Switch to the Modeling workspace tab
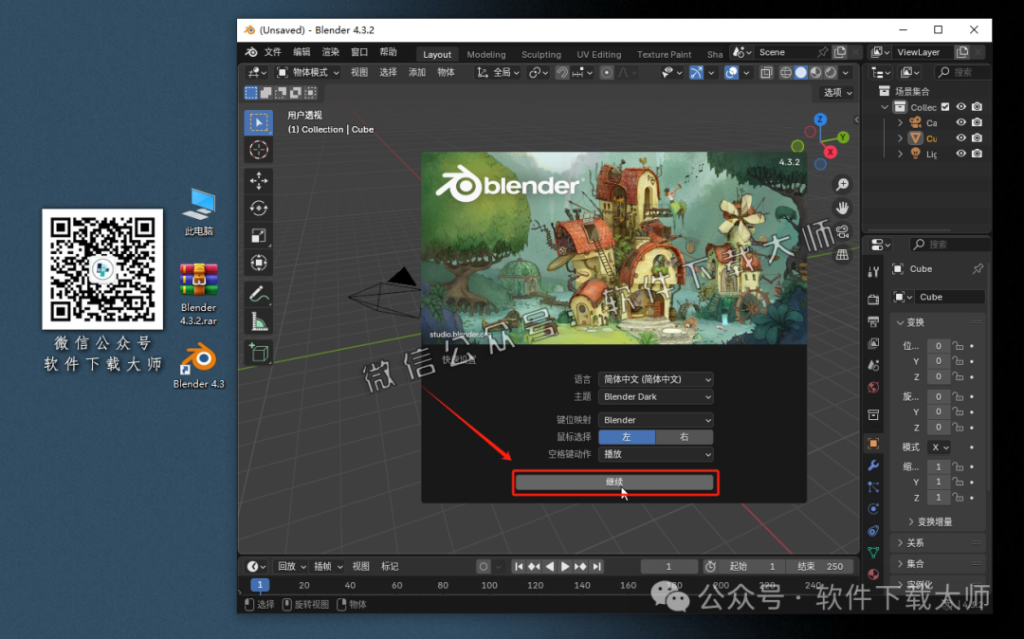The width and height of the screenshot is (1024, 639). 486,54
